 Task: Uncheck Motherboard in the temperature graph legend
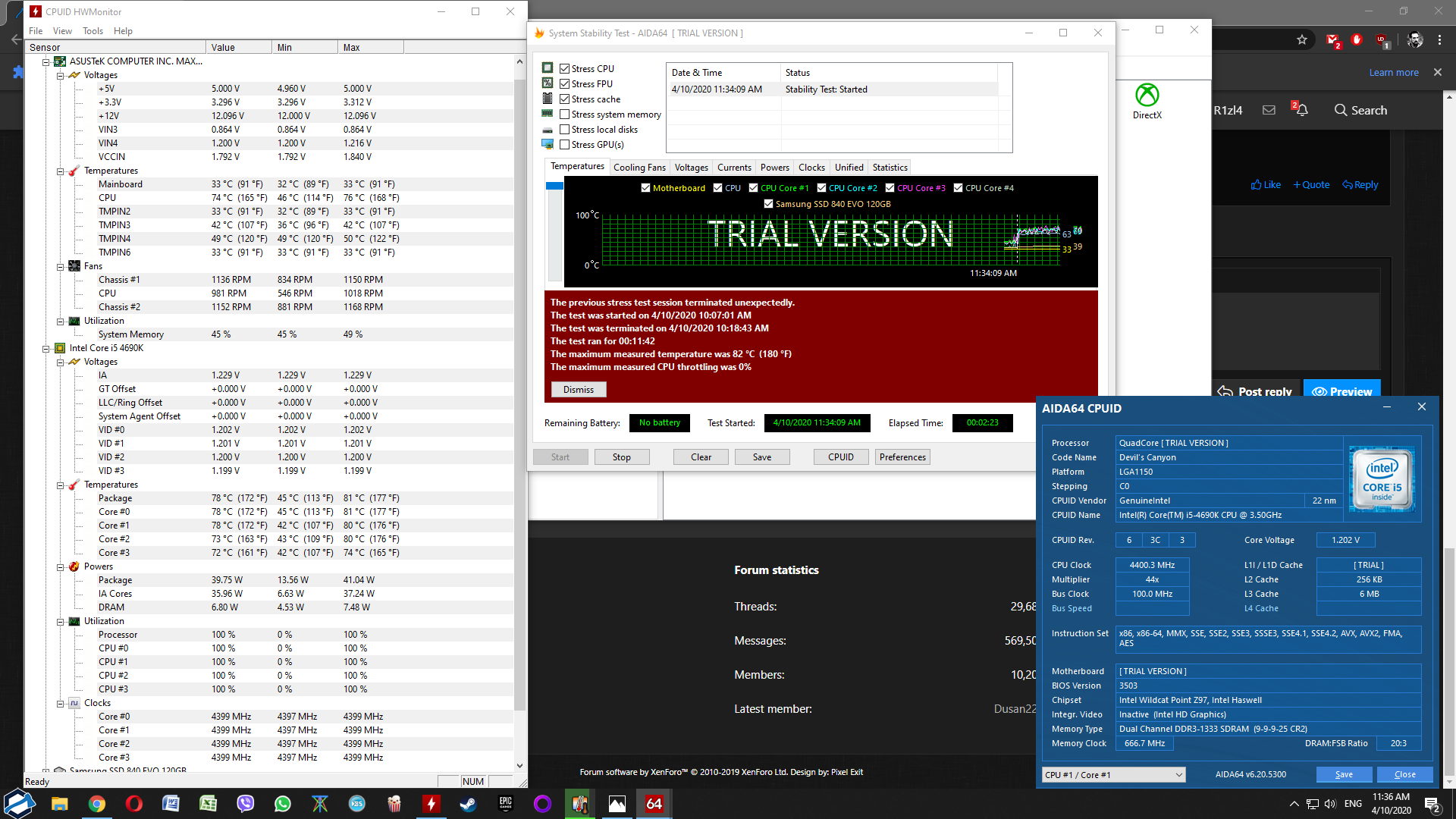coord(645,188)
